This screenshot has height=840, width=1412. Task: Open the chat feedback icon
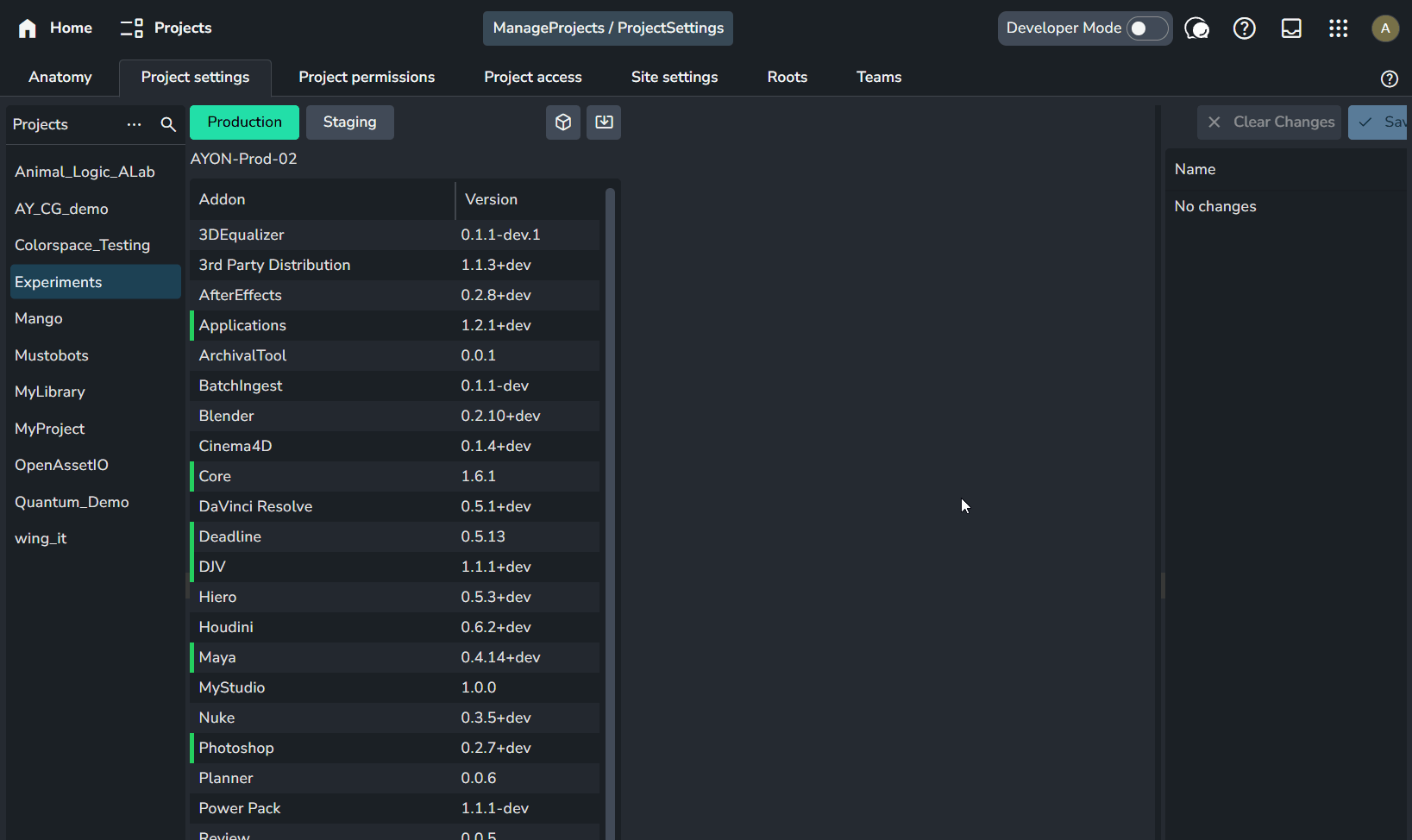pyautogui.click(x=1196, y=28)
